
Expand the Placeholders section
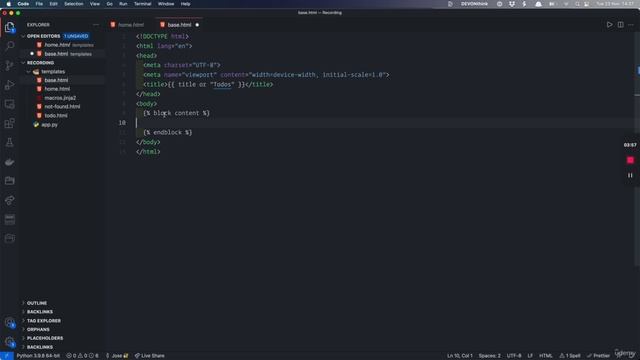coord(45,338)
